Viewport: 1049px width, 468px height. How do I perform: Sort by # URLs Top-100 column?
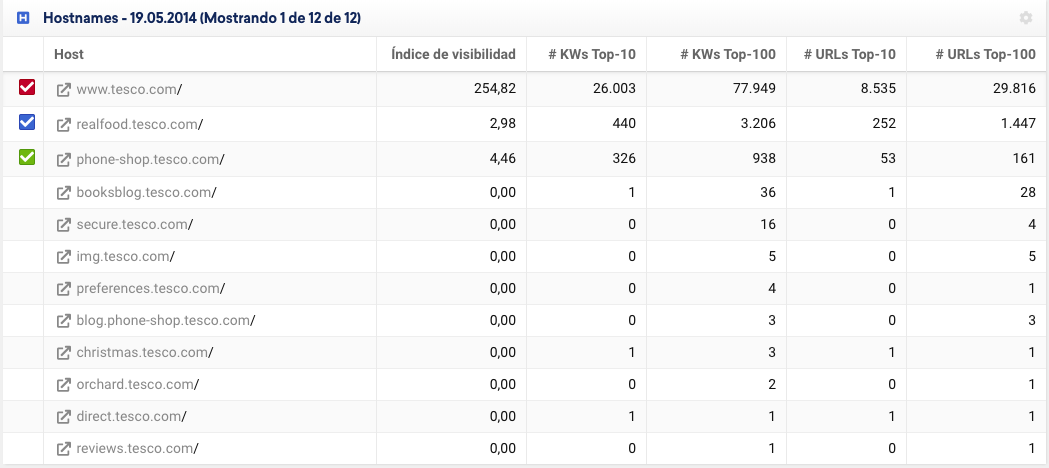(985, 54)
